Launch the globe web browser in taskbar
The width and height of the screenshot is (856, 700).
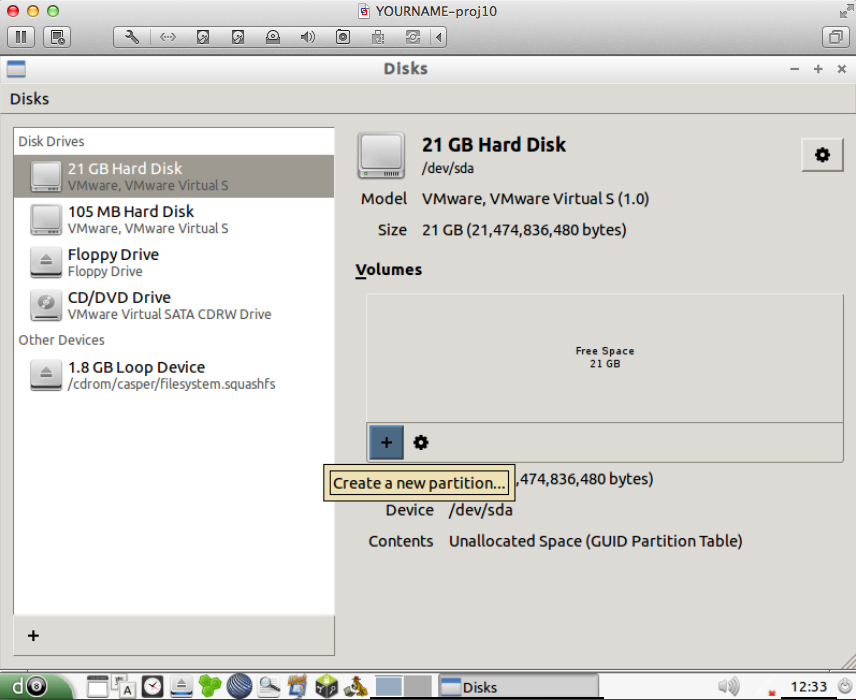(x=239, y=686)
